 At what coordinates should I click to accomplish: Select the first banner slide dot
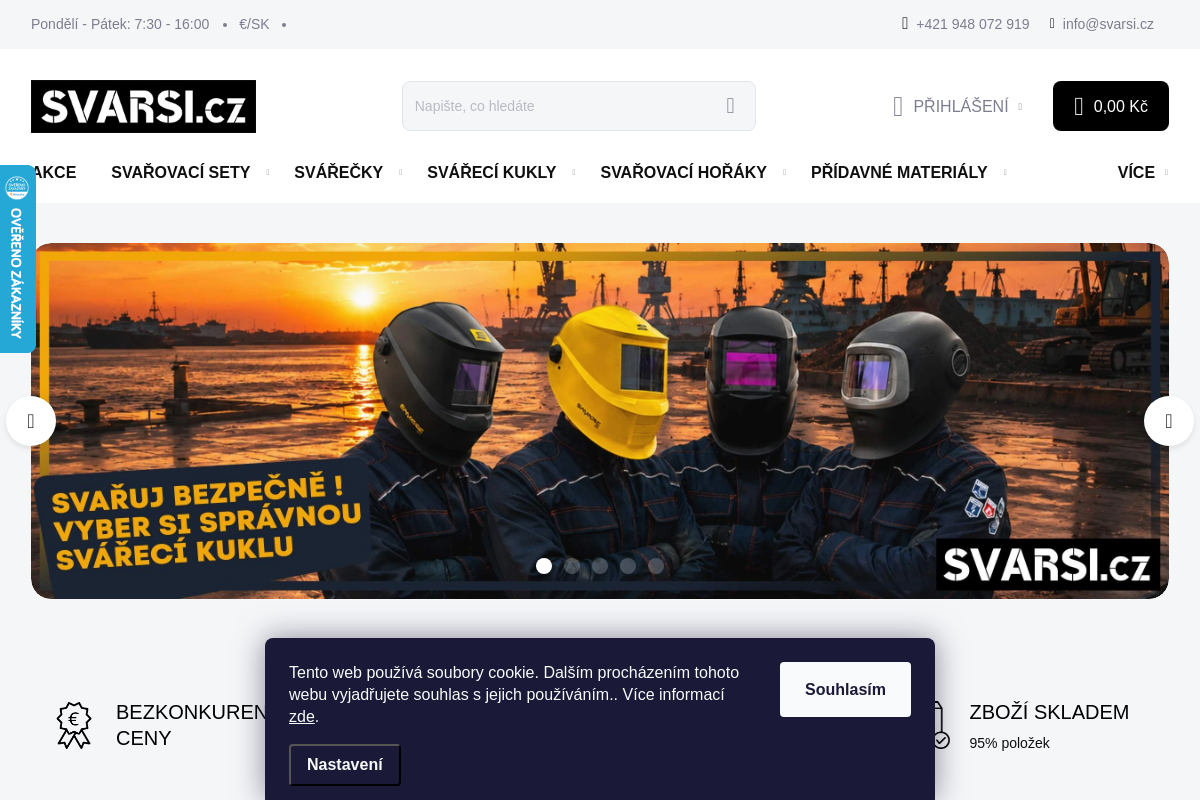coord(544,566)
